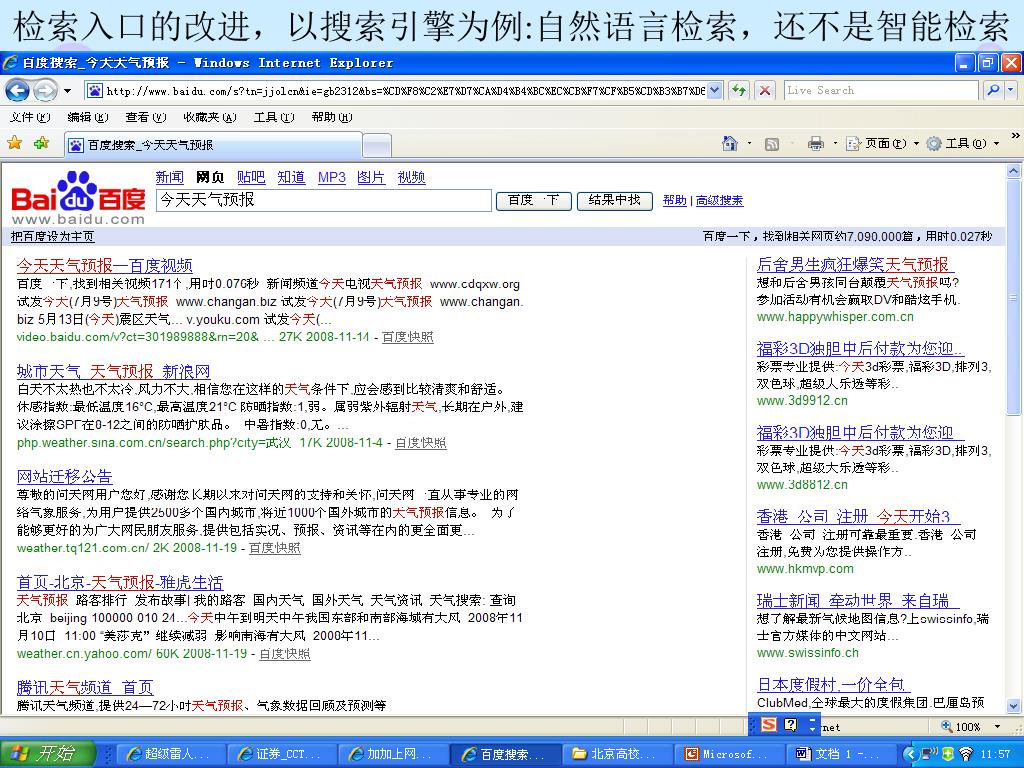
Task: Open the recent pages dropdown beside Forward
Action: [67, 91]
